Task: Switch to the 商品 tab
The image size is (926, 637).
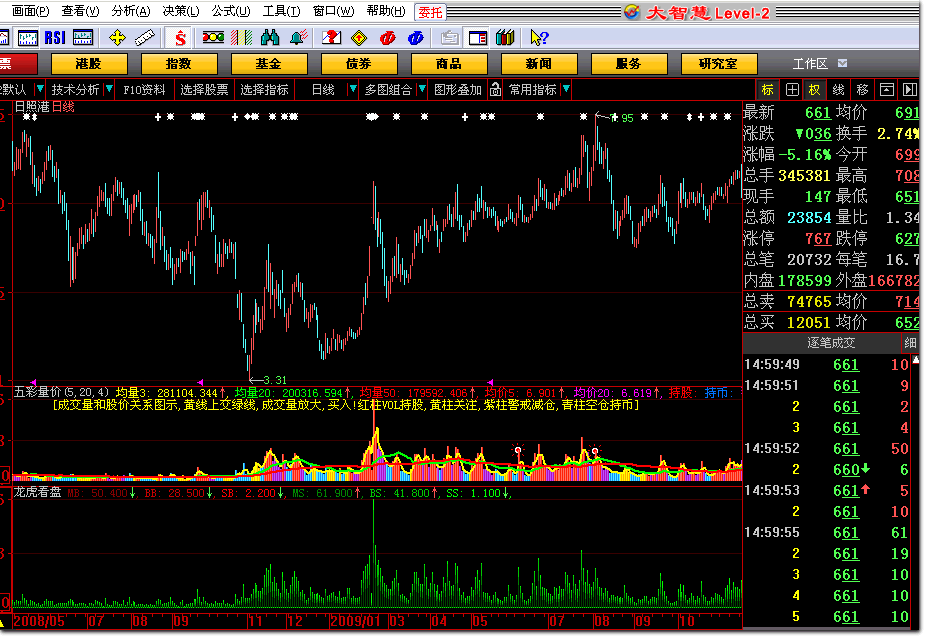Action: tap(449, 63)
